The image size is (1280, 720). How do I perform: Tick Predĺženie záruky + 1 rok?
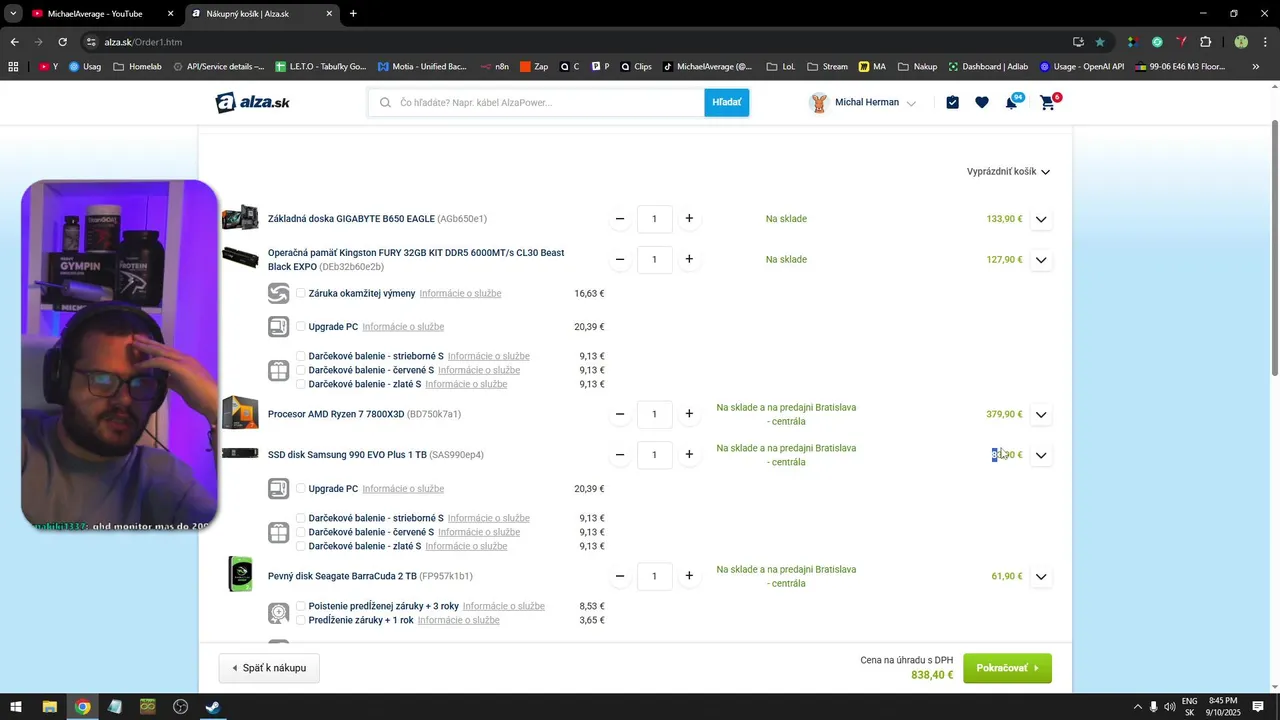[301, 620]
